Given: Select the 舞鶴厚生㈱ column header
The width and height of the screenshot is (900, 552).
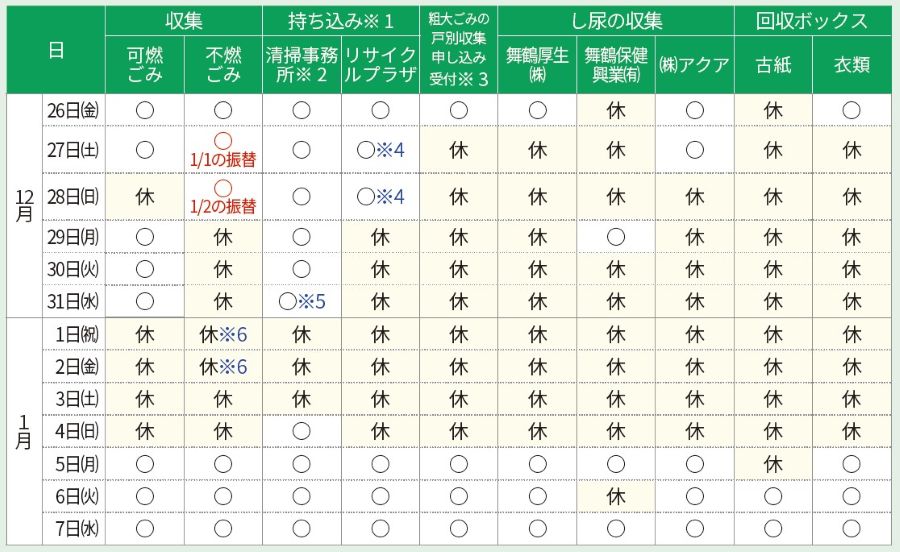Looking at the screenshot, I should click(537, 65).
